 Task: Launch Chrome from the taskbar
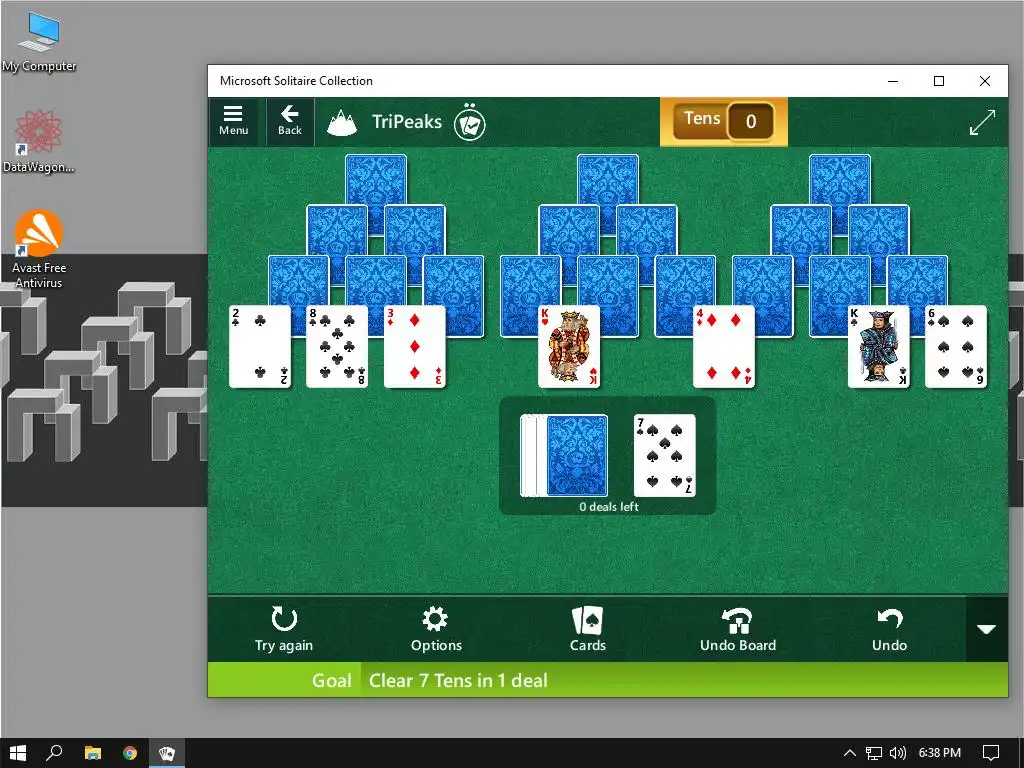pyautogui.click(x=130, y=753)
